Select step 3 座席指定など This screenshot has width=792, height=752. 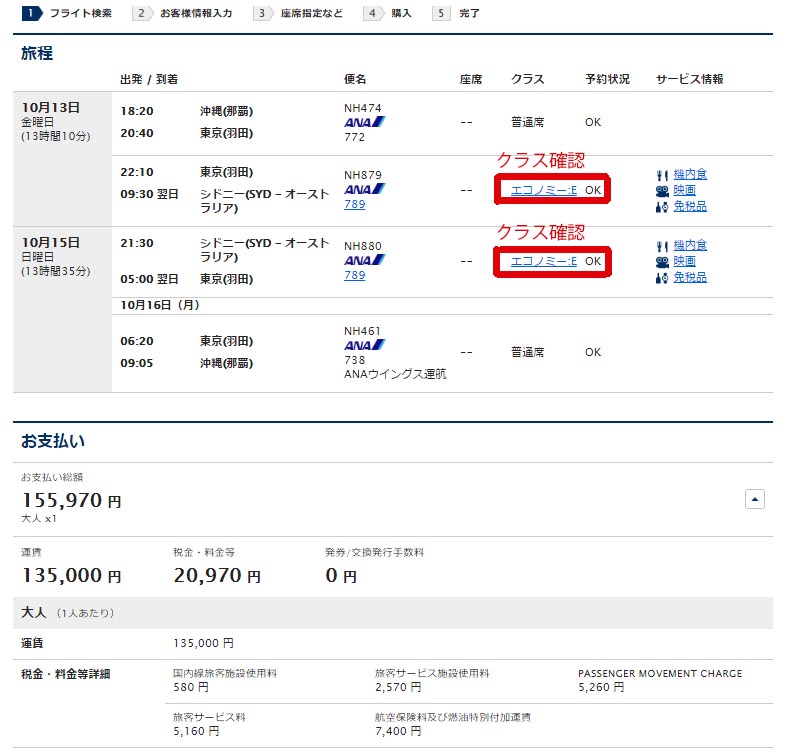pos(298,14)
